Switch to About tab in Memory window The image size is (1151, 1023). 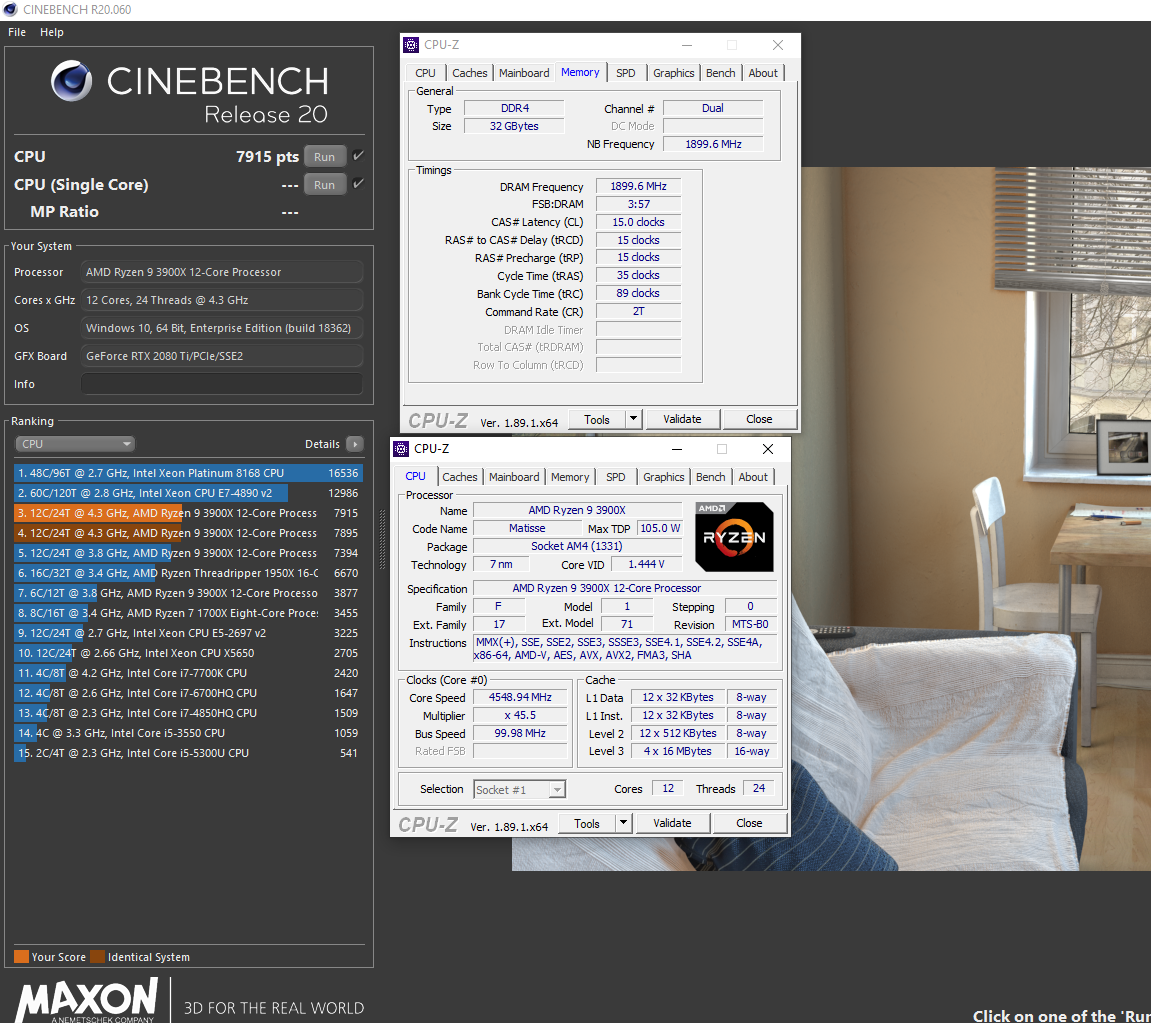(x=763, y=73)
